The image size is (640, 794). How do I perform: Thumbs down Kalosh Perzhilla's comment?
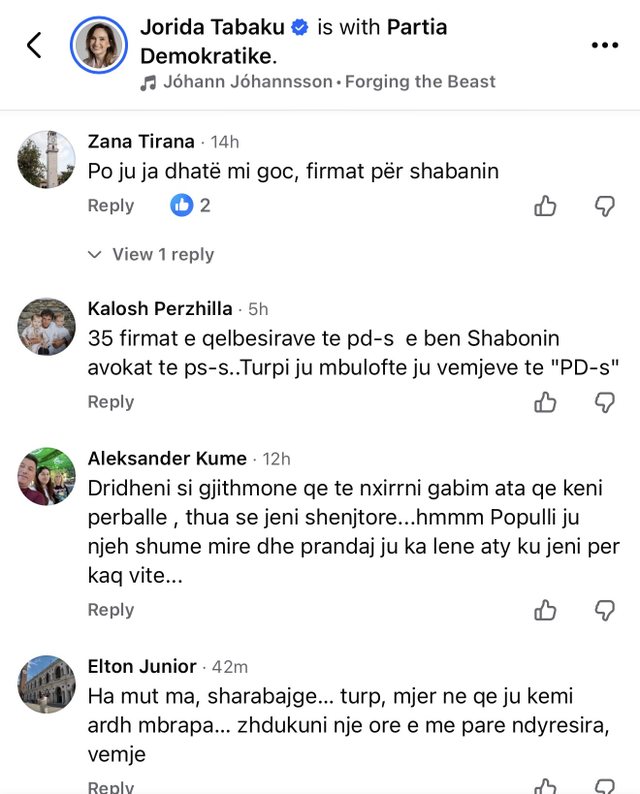click(605, 402)
